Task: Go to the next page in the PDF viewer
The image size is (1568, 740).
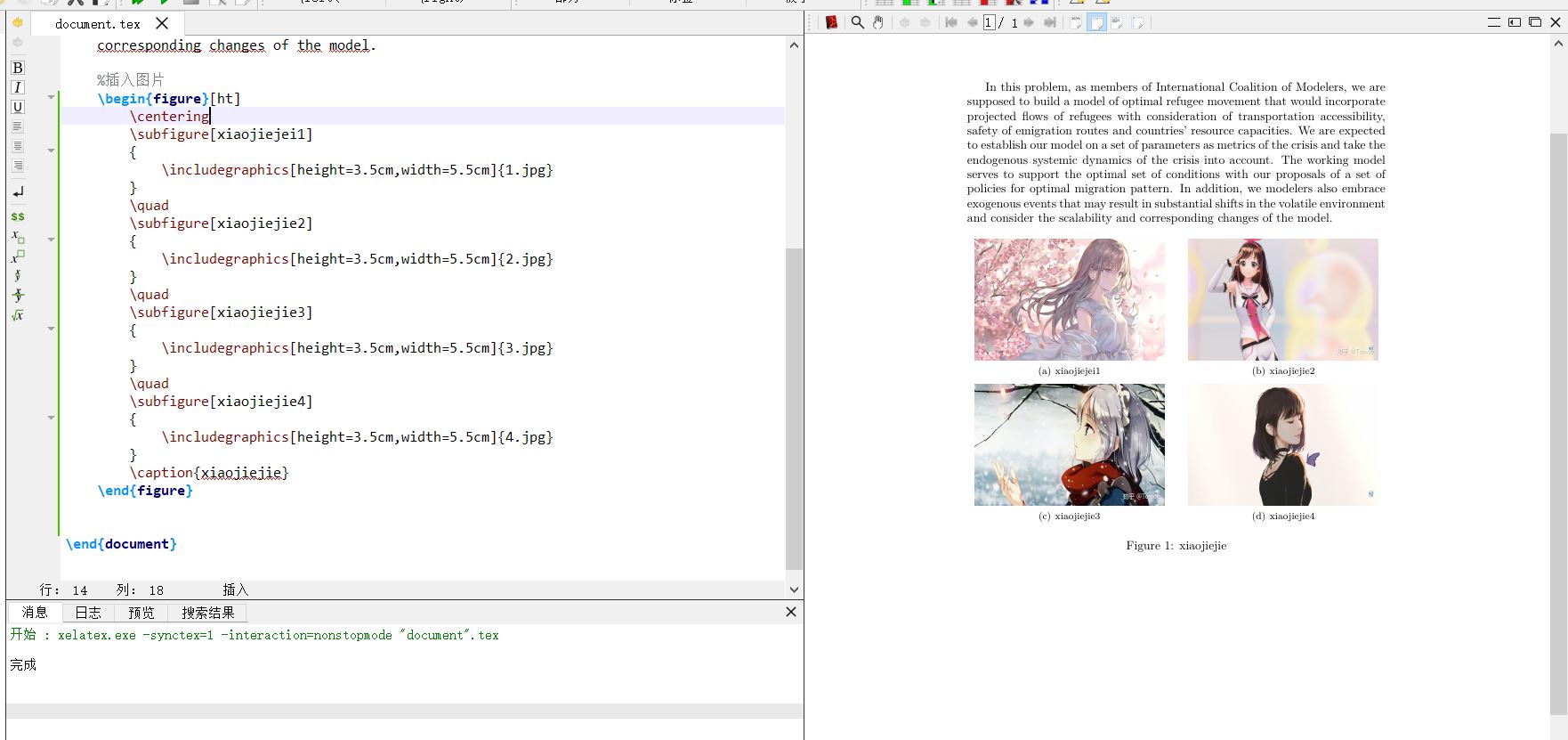Action: pyautogui.click(x=1029, y=22)
